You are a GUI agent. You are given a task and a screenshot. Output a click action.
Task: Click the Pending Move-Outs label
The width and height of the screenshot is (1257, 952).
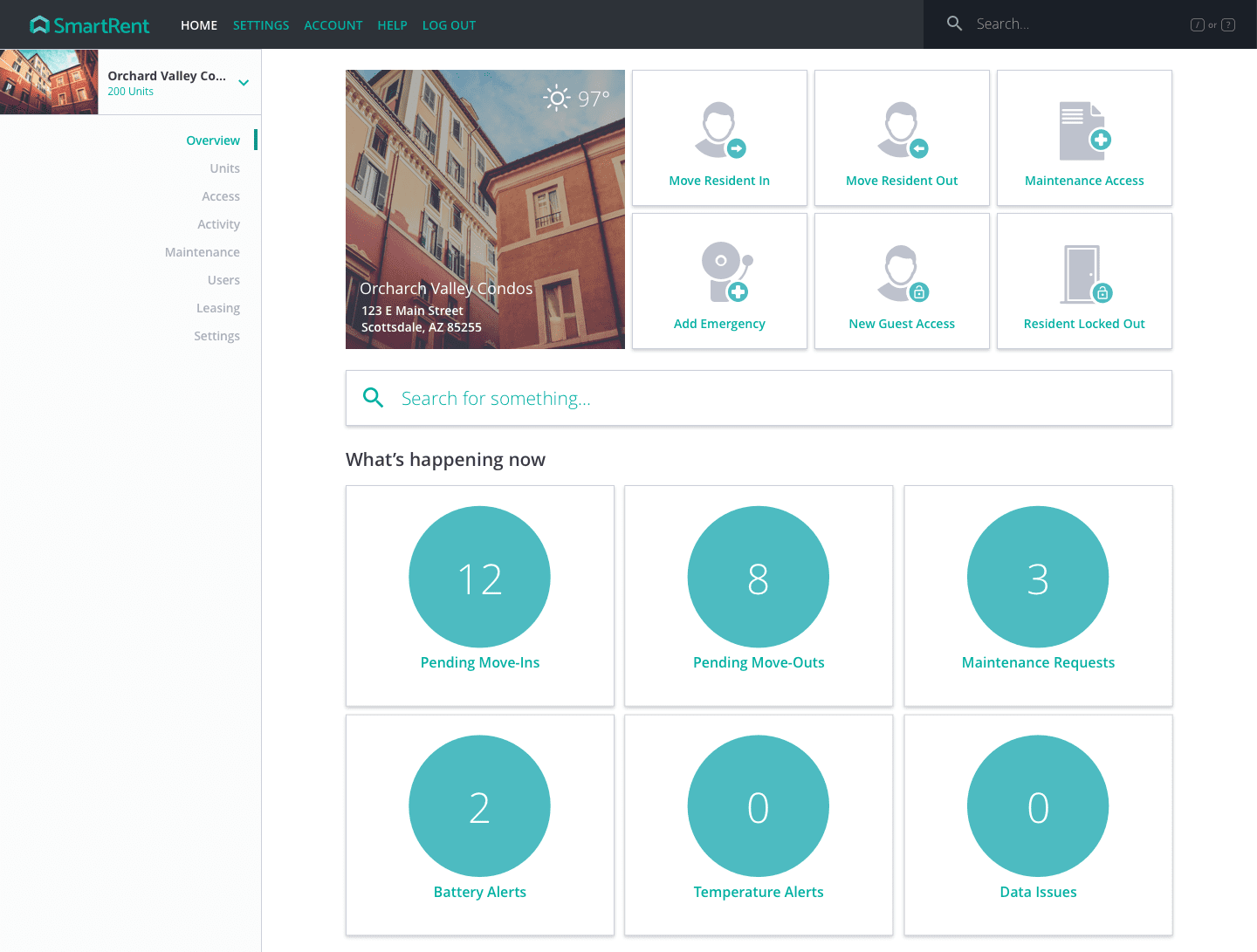click(x=759, y=662)
